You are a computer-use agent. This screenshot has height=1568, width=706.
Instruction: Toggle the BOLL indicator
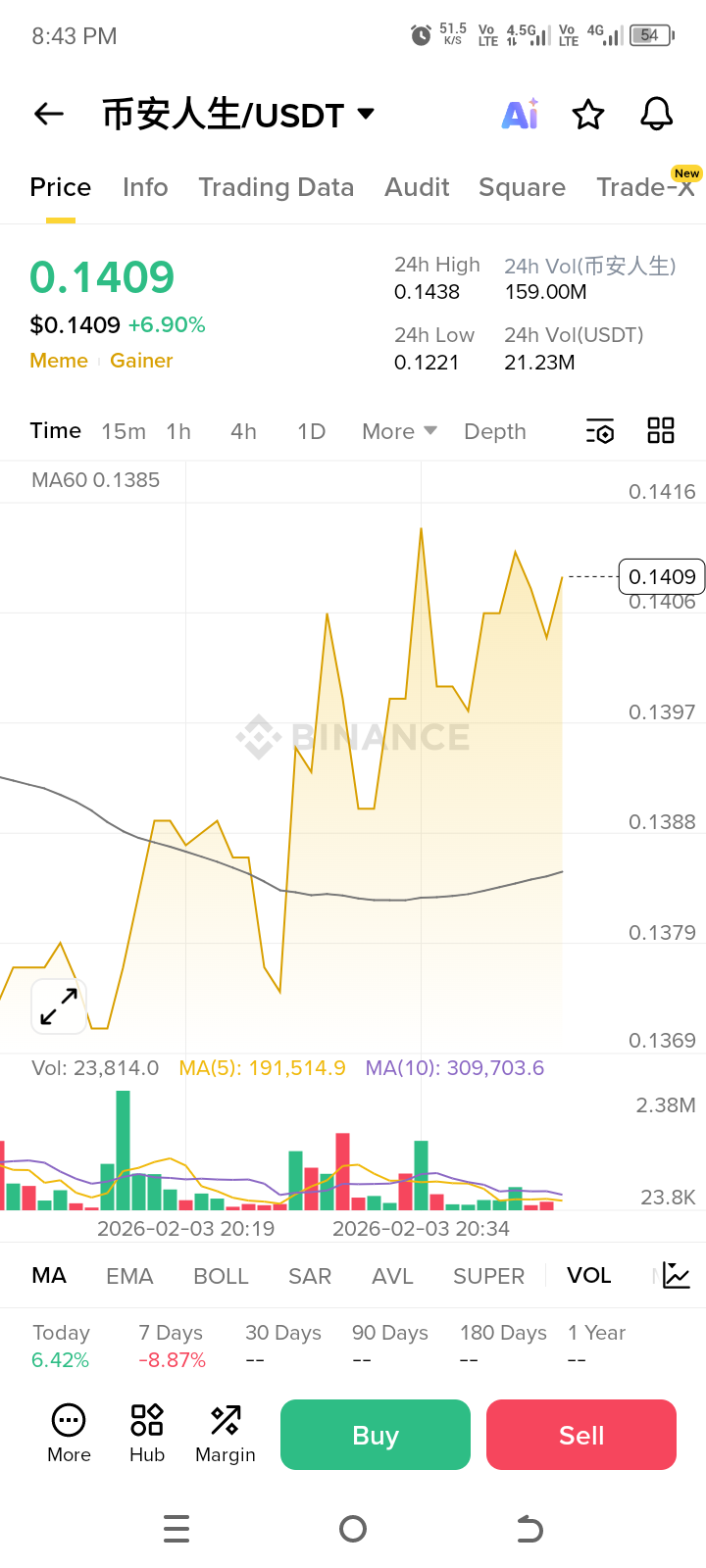click(x=221, y=1275)
